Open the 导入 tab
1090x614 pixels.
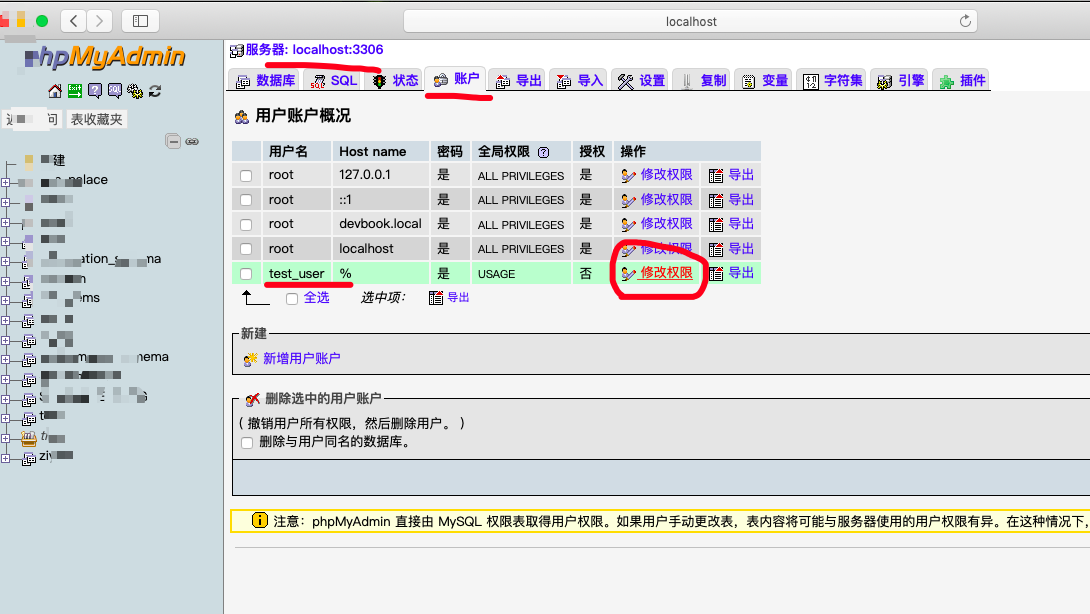coord(580,81)
